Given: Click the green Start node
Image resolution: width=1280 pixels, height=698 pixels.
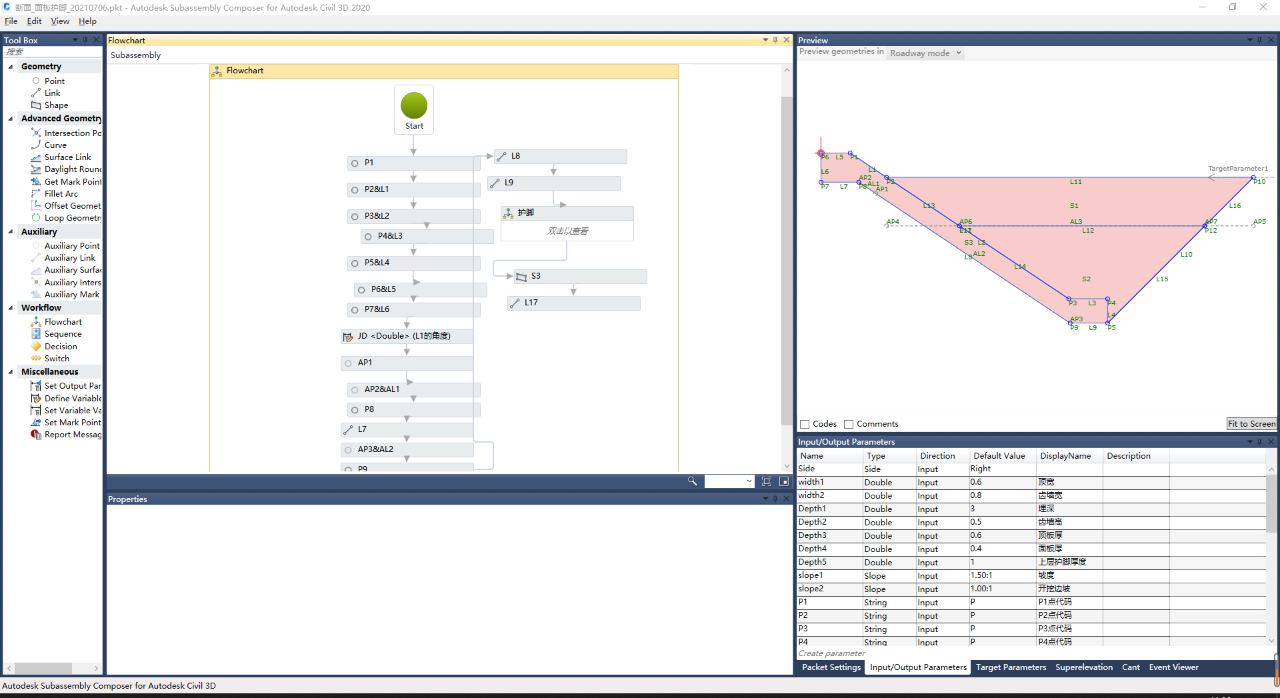Looking at the screenshot, I should click(414, 106).
